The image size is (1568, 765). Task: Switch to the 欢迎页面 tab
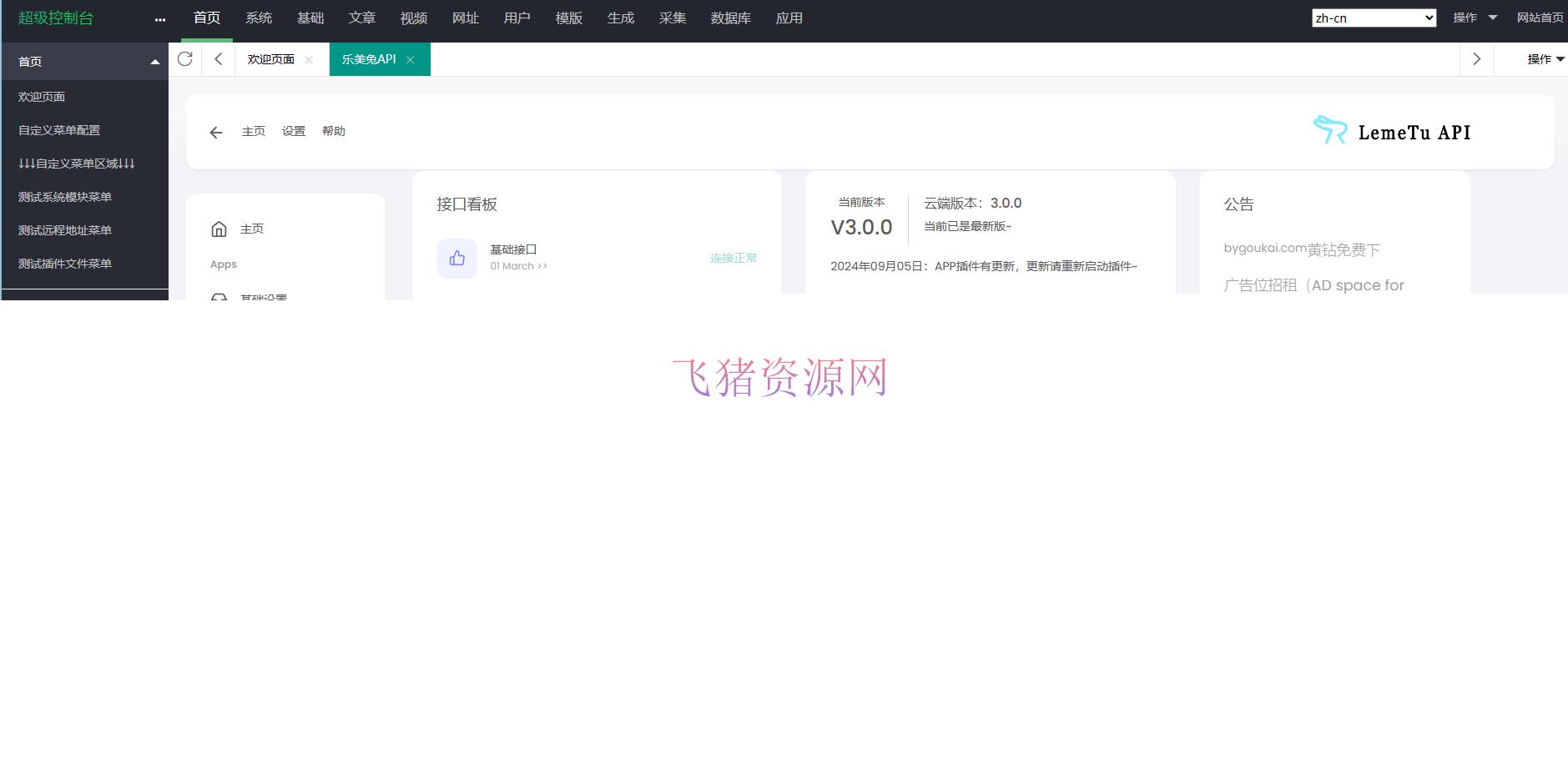pyautogui.click(x=270, y=59)
